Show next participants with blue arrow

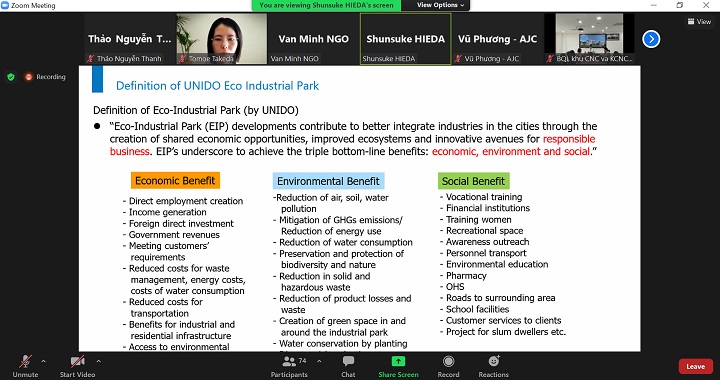pyautogui.click(x=651, y=39)
